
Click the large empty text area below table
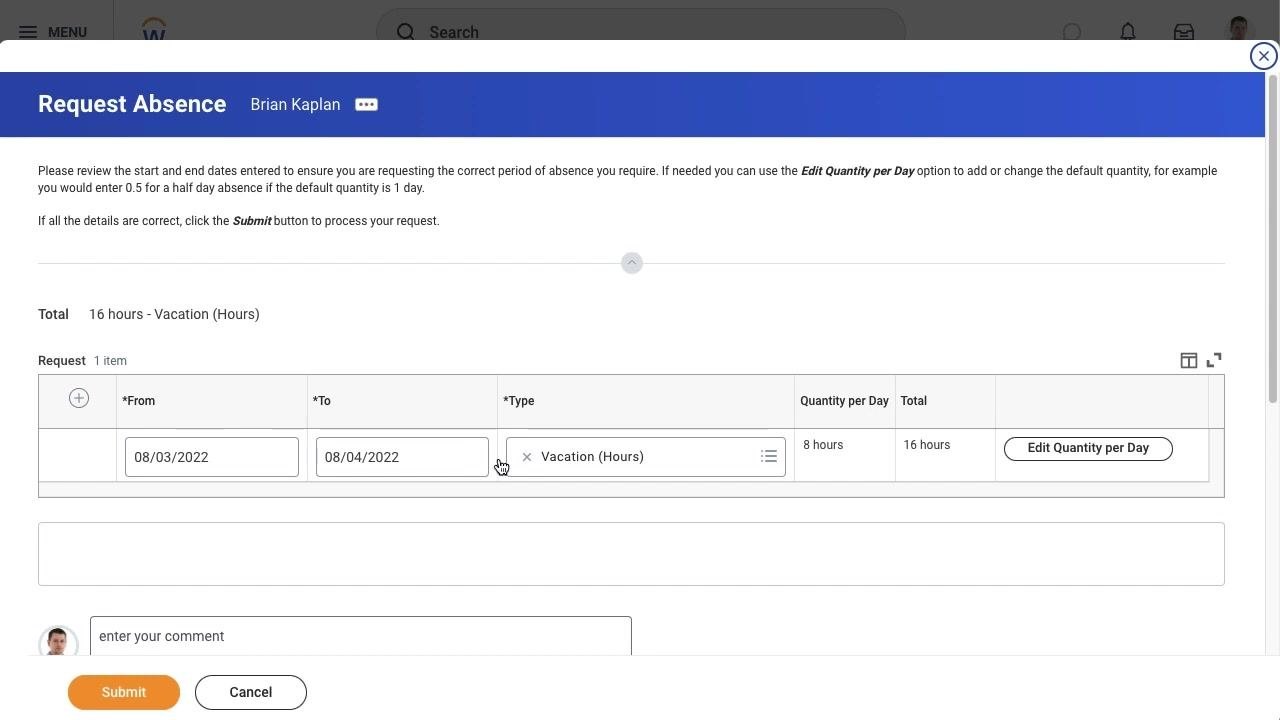(x=631, y=554)
